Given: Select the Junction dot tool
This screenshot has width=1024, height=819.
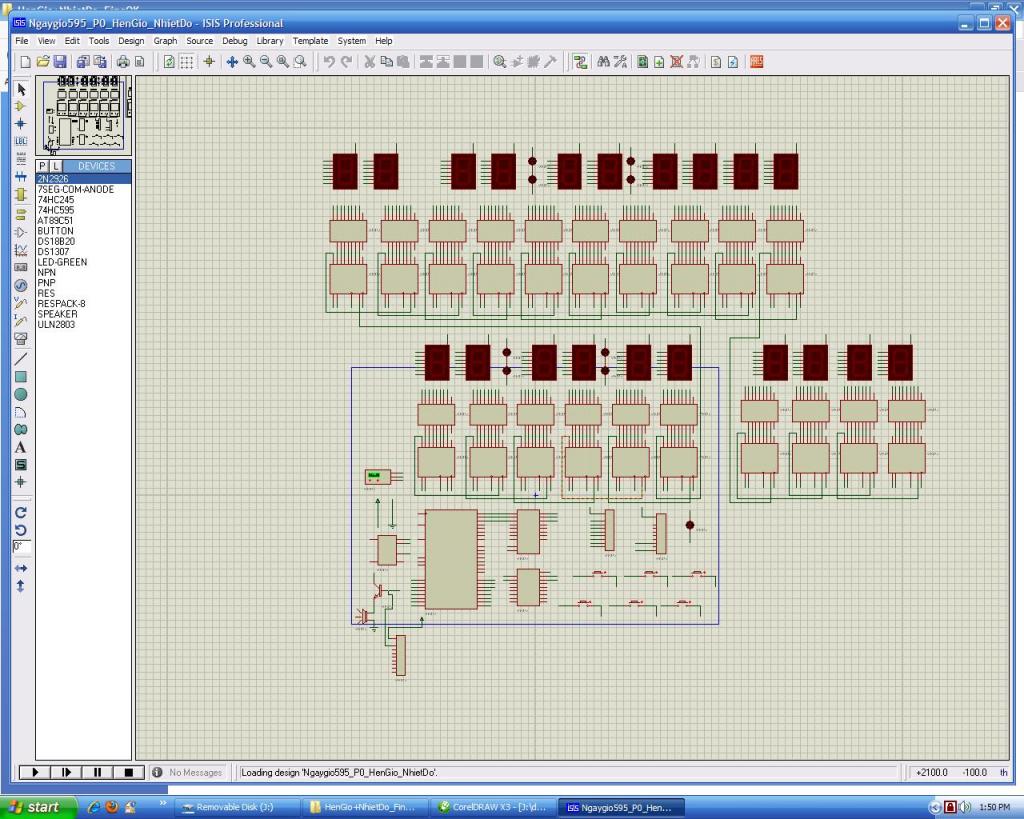Looking at the screenshot, I should click(20, 124).
